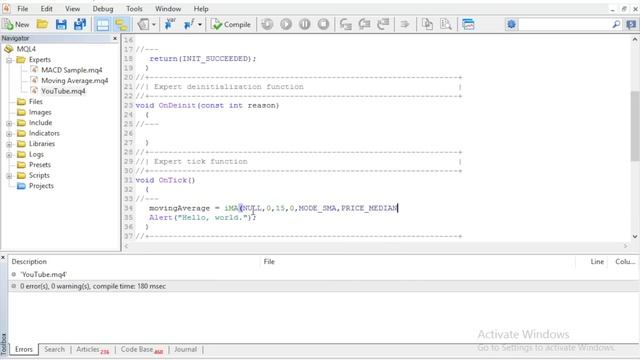Click the step into debug icon
This screenshot has width=640, height=360.
click(x=346, y=24)
